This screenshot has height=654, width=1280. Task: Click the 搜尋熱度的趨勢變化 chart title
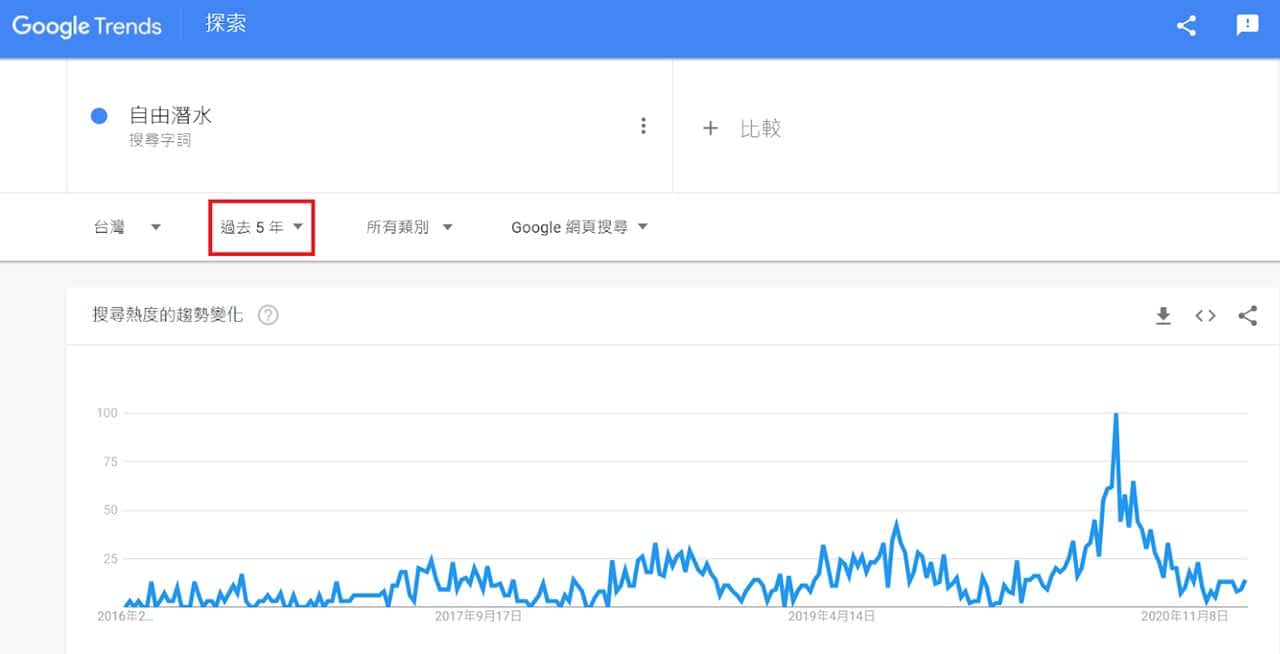pyautogui.click(x=167, y=316)
